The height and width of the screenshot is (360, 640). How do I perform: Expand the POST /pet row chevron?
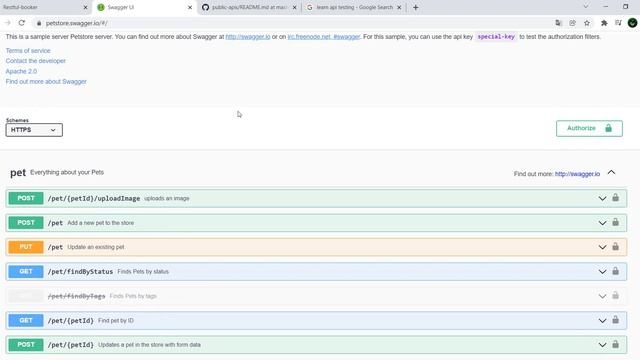(x=602, y=223)
